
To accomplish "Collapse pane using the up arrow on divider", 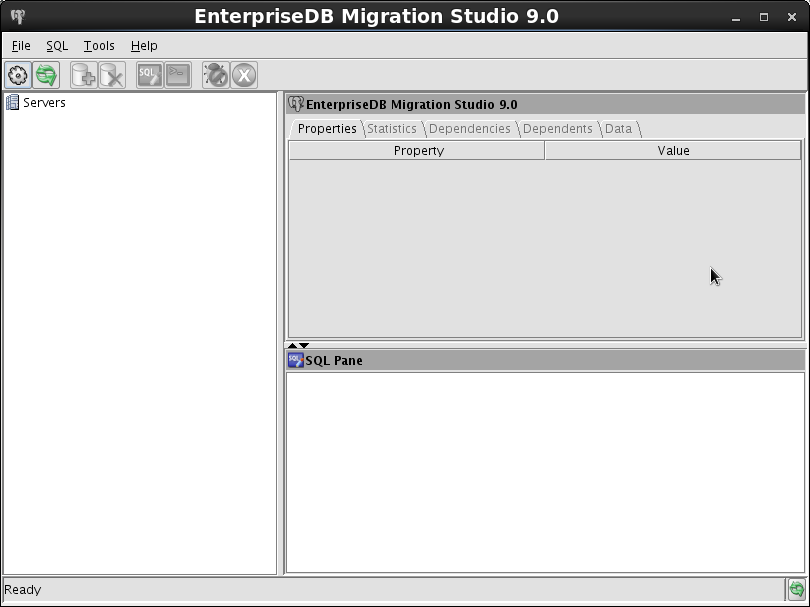I will (x=292, y=345).
